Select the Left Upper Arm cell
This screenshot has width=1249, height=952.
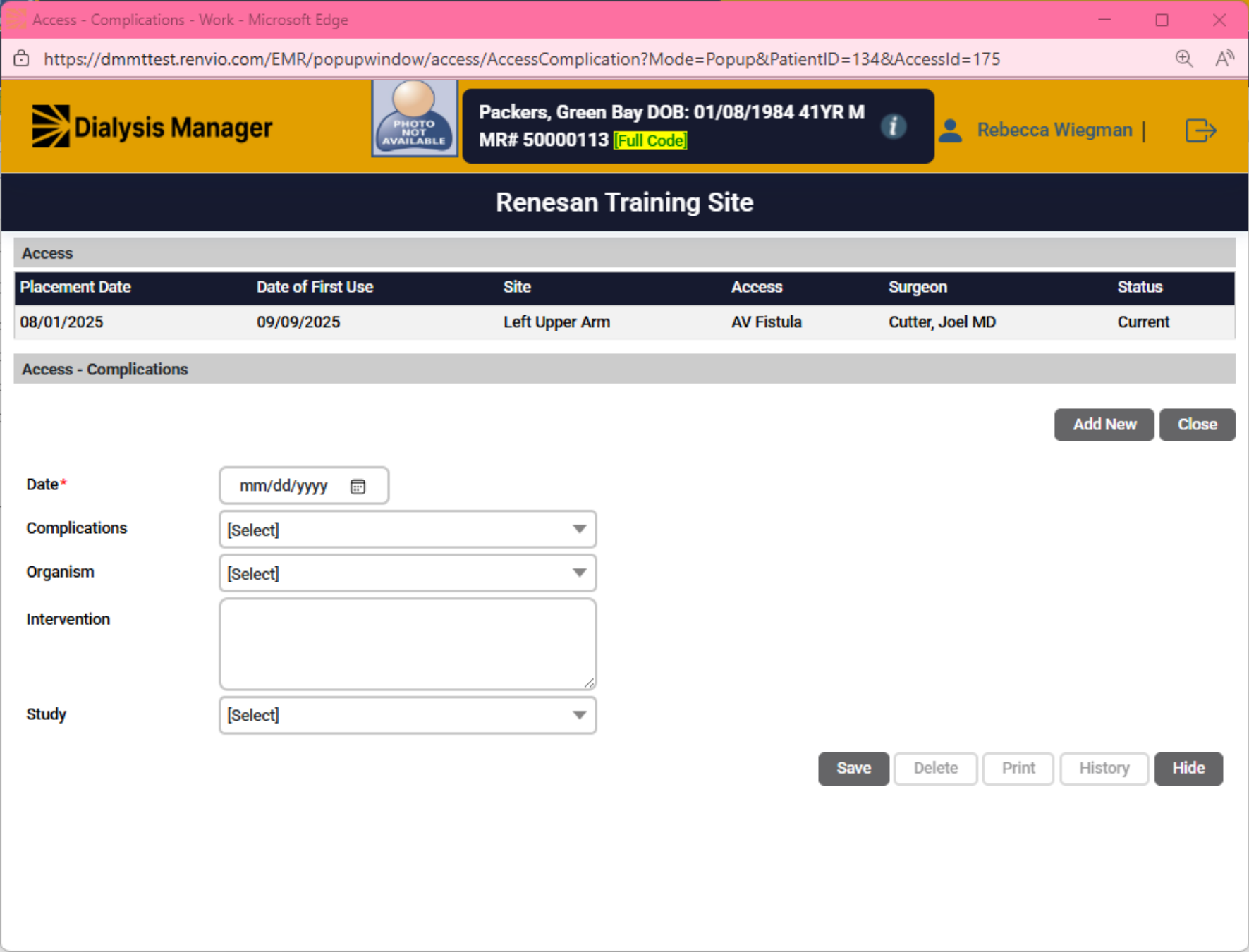click(556, 322)
